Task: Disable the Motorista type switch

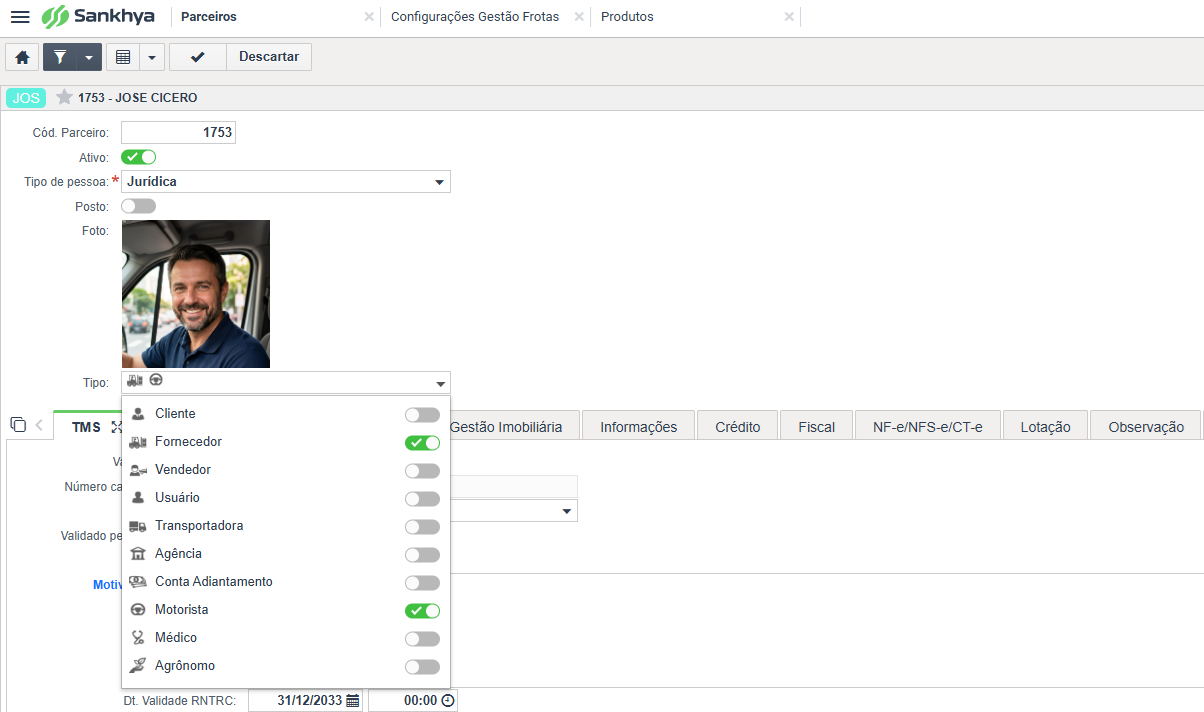Action: (422, 611)
